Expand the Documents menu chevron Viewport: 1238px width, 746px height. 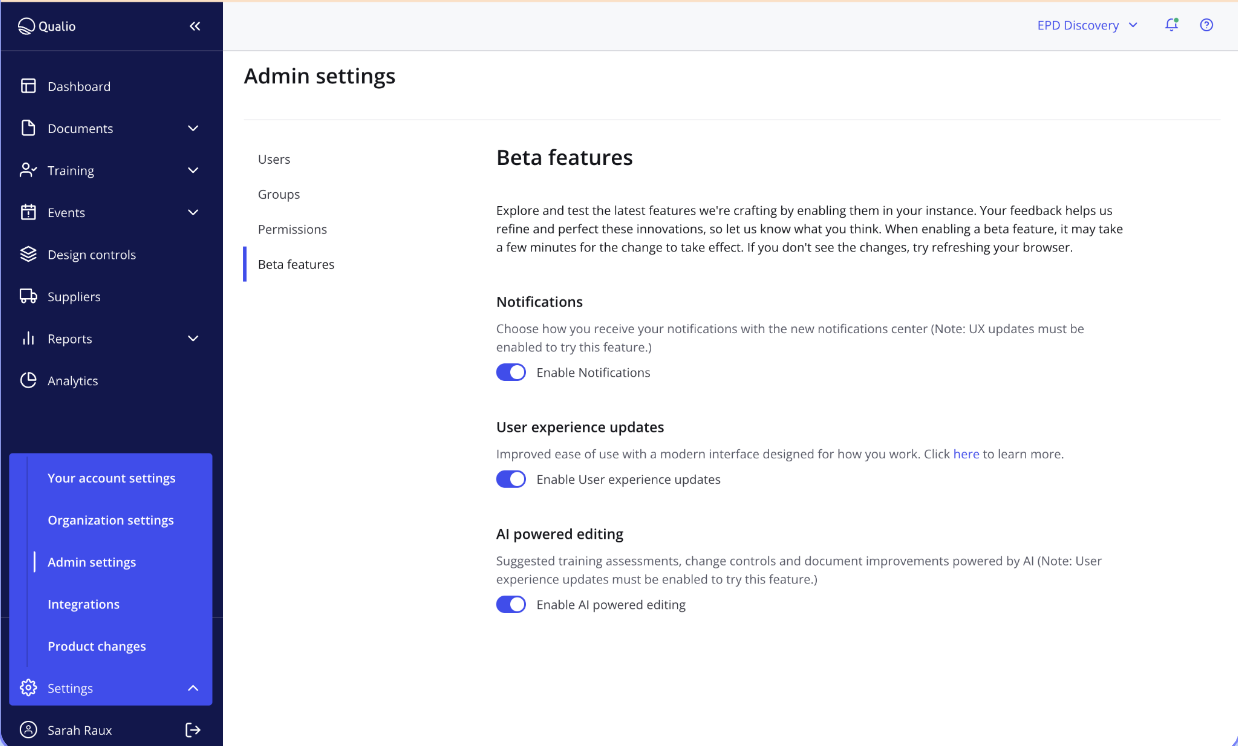click(193, 128)
